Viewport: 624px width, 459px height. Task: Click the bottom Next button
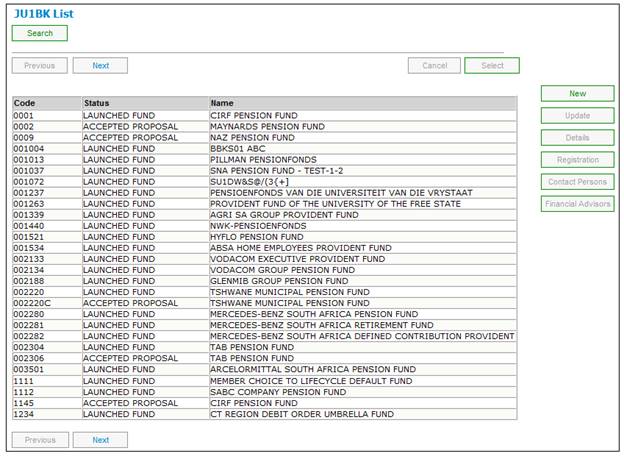pyautogui.click(x=100, y=440)
